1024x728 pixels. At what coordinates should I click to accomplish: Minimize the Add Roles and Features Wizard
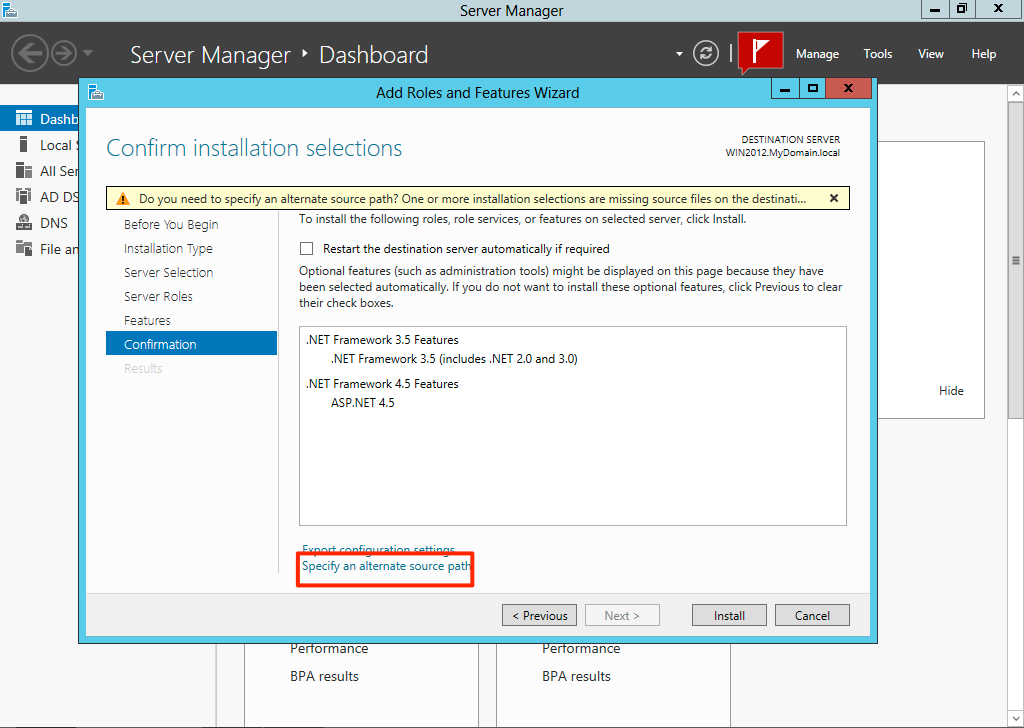point(785,88)
